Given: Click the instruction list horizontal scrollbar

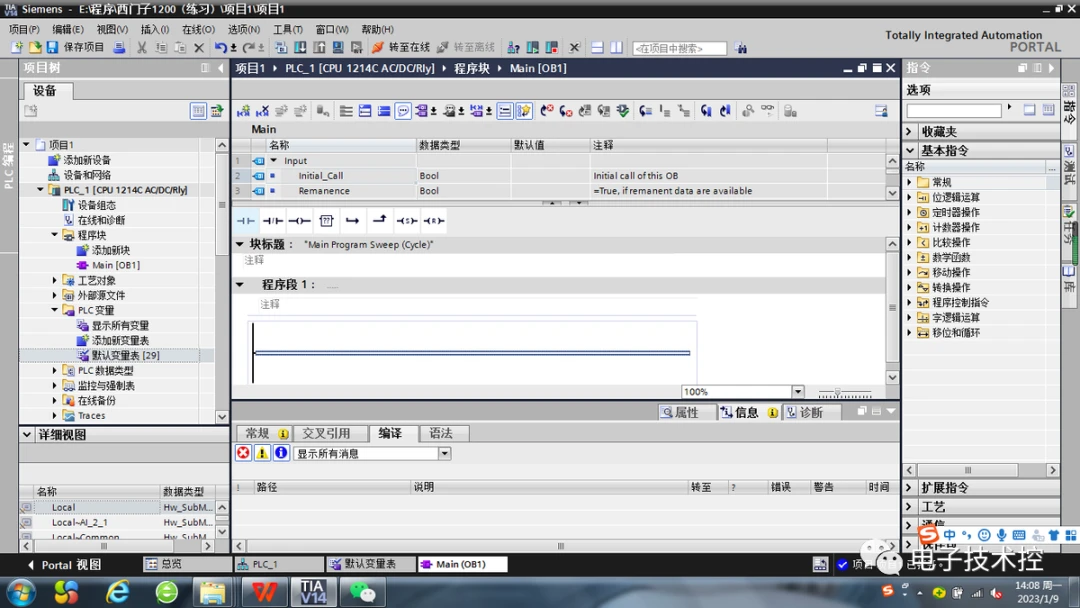Looking at the screenshot, I should pos(967,470).
